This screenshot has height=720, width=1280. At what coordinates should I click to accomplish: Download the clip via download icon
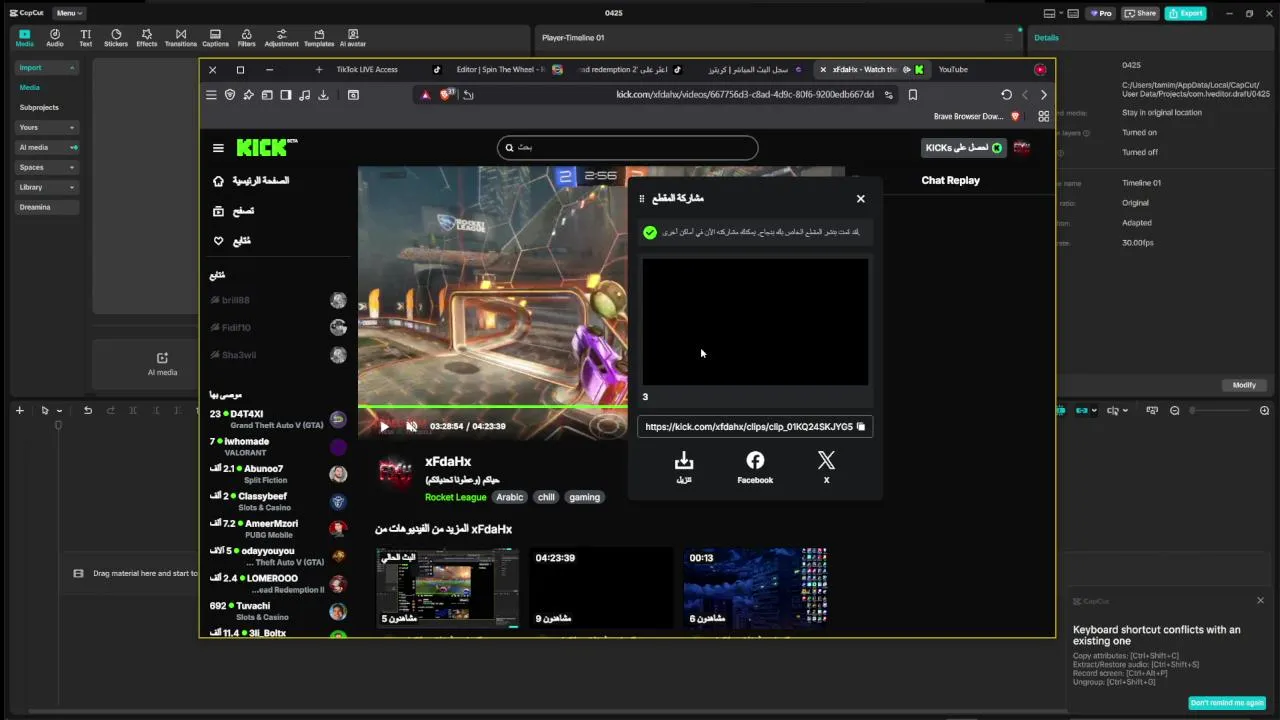point(684,466)
